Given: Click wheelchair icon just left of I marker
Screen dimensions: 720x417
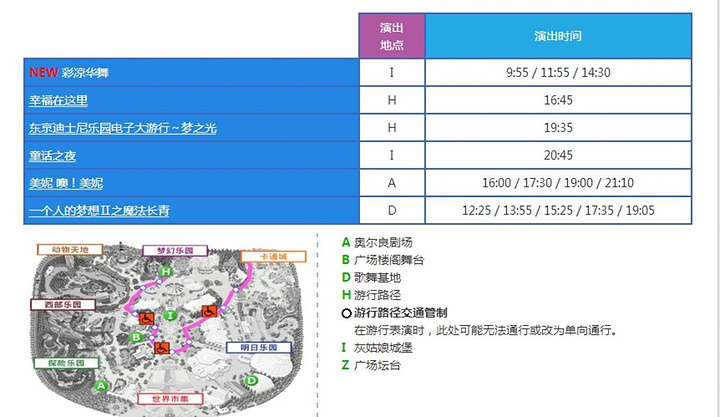Looking at the screenshot, I should pos(146,318).
